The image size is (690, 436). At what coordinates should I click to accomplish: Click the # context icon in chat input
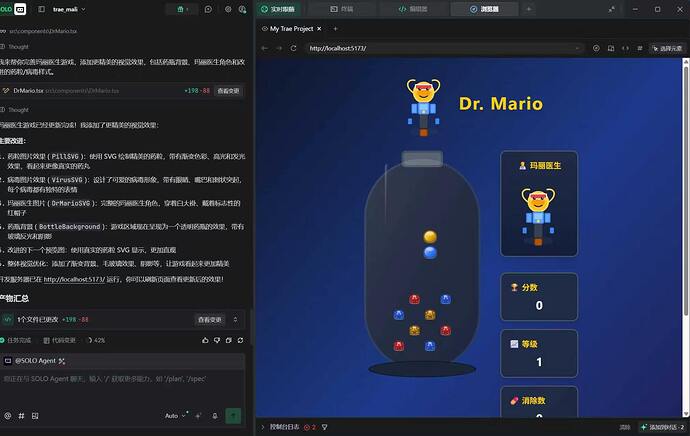point(21,415)
